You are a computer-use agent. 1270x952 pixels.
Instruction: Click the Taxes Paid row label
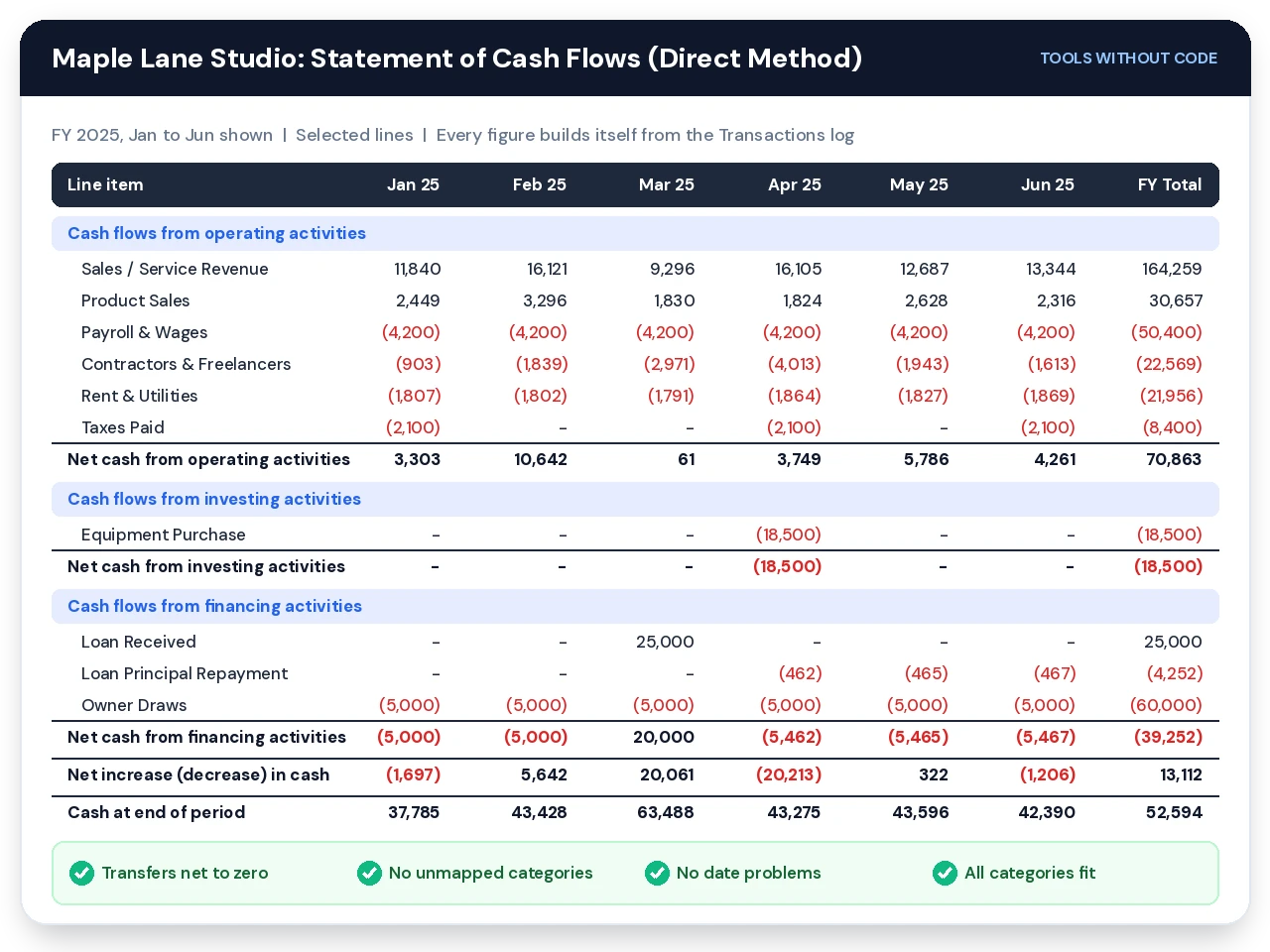click(123, 427)
